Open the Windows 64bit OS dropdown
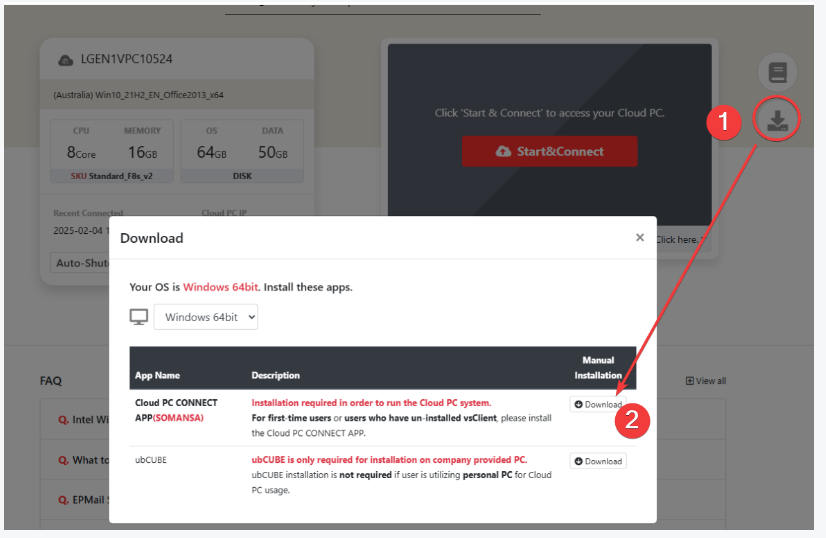The image size is (826, 538). (x=205, y=317)
